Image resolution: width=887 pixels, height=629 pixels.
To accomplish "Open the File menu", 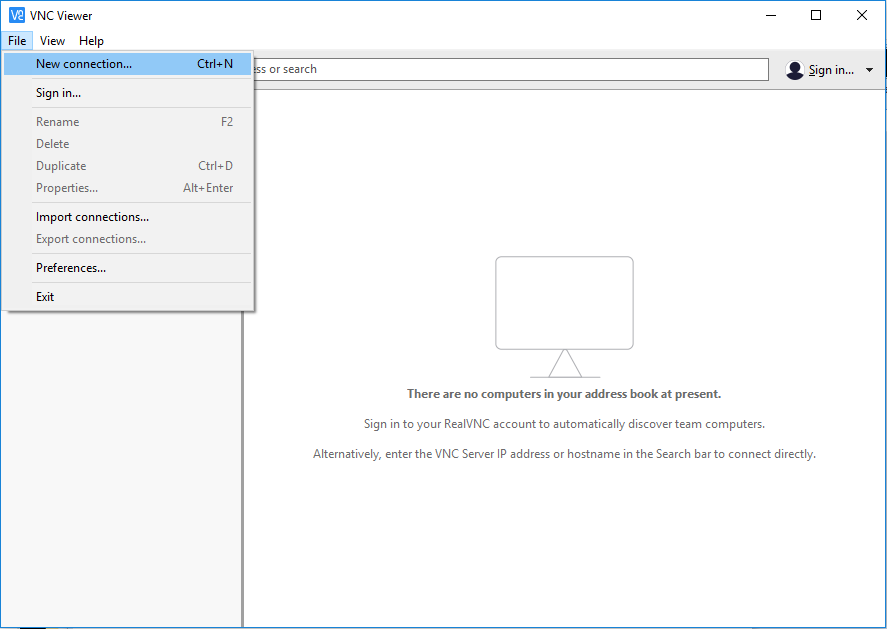I will click(17, 41).
